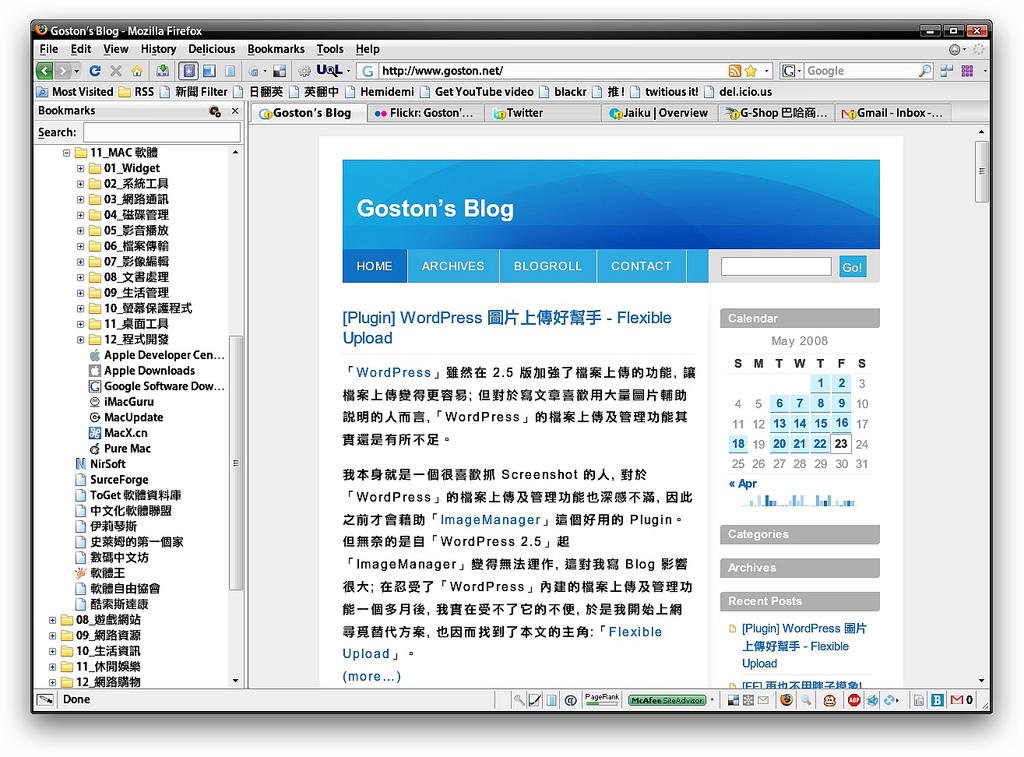Select calendar date 18
Screen dimensions: 1024x757
coord(738,444)
